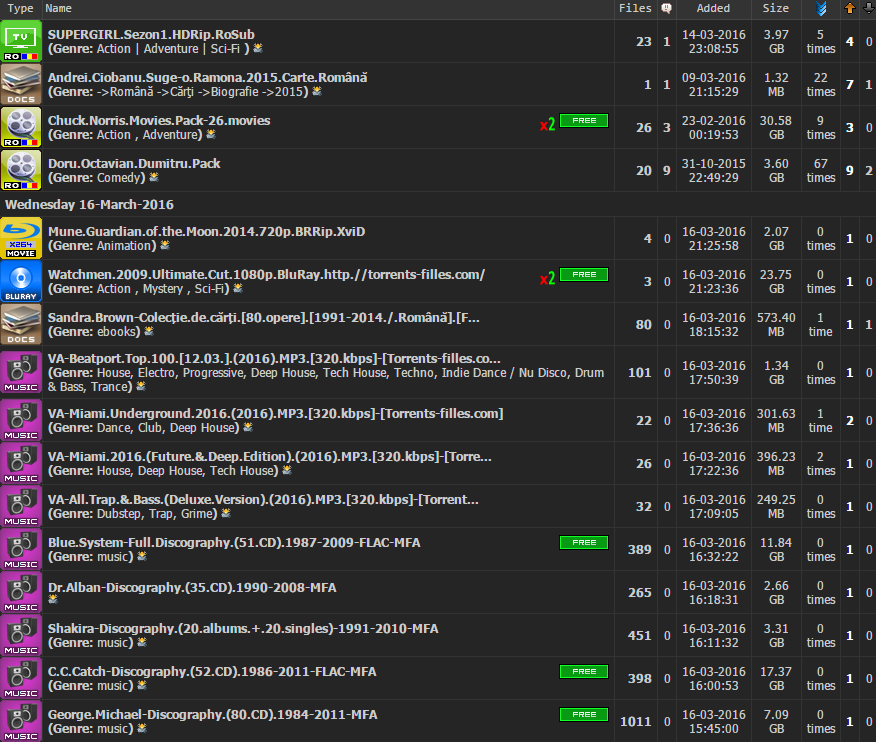Click the FREE badge on Watchmen row
876x742 pixels.
(x=584, y=274)
